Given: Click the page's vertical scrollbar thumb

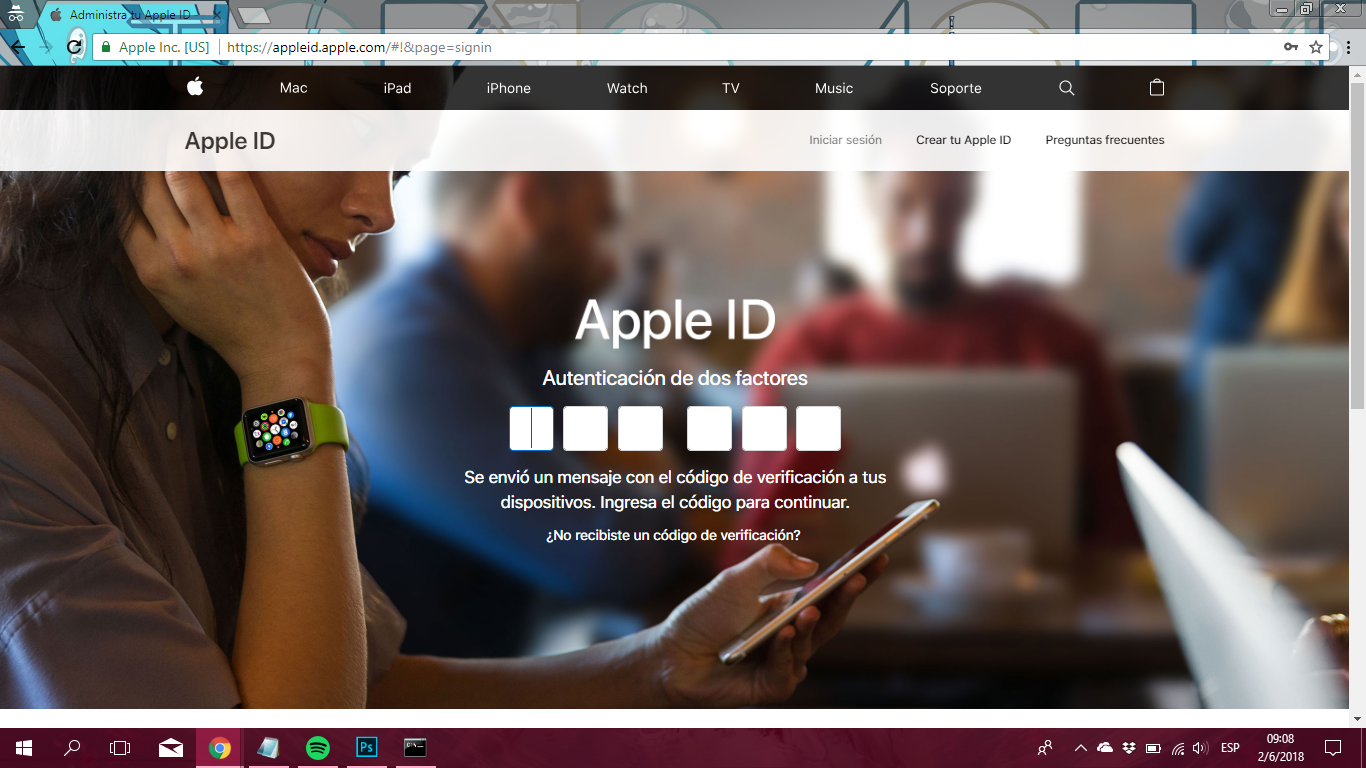Looking at the screenshot, I should [x=1357, y=245].
